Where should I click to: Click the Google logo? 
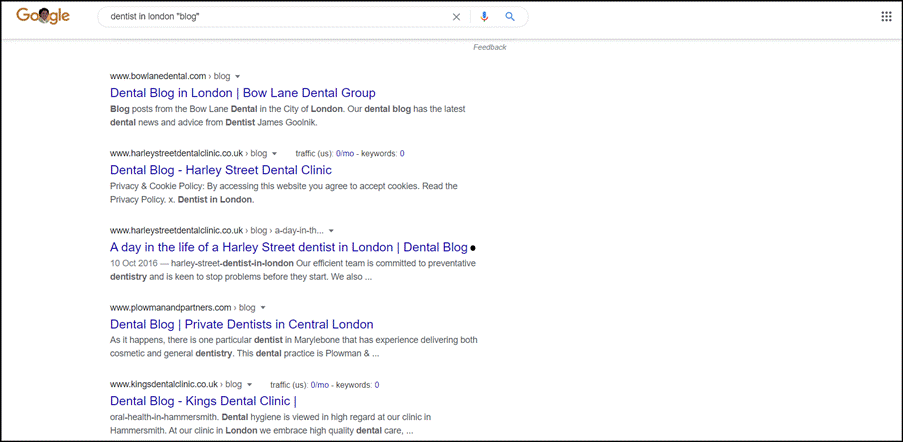[42, 16]
